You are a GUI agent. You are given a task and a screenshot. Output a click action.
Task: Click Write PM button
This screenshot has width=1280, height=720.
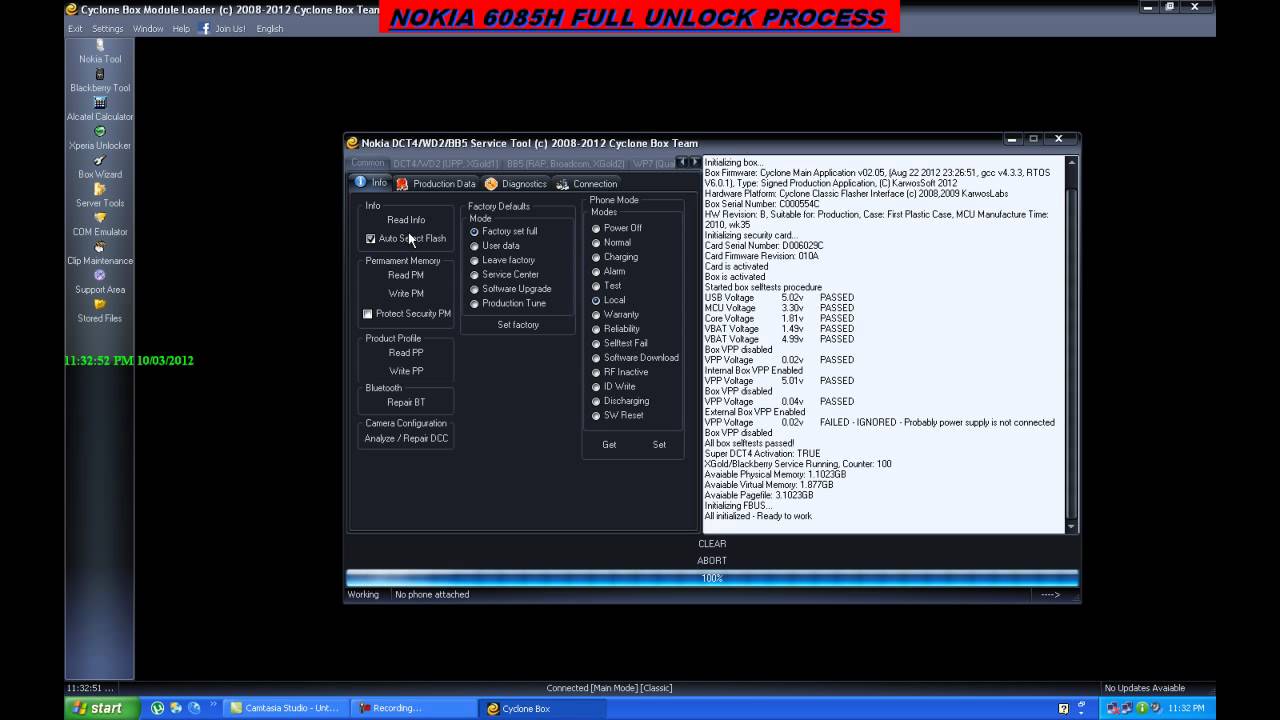pyautogui.click(x=406, y=294)
